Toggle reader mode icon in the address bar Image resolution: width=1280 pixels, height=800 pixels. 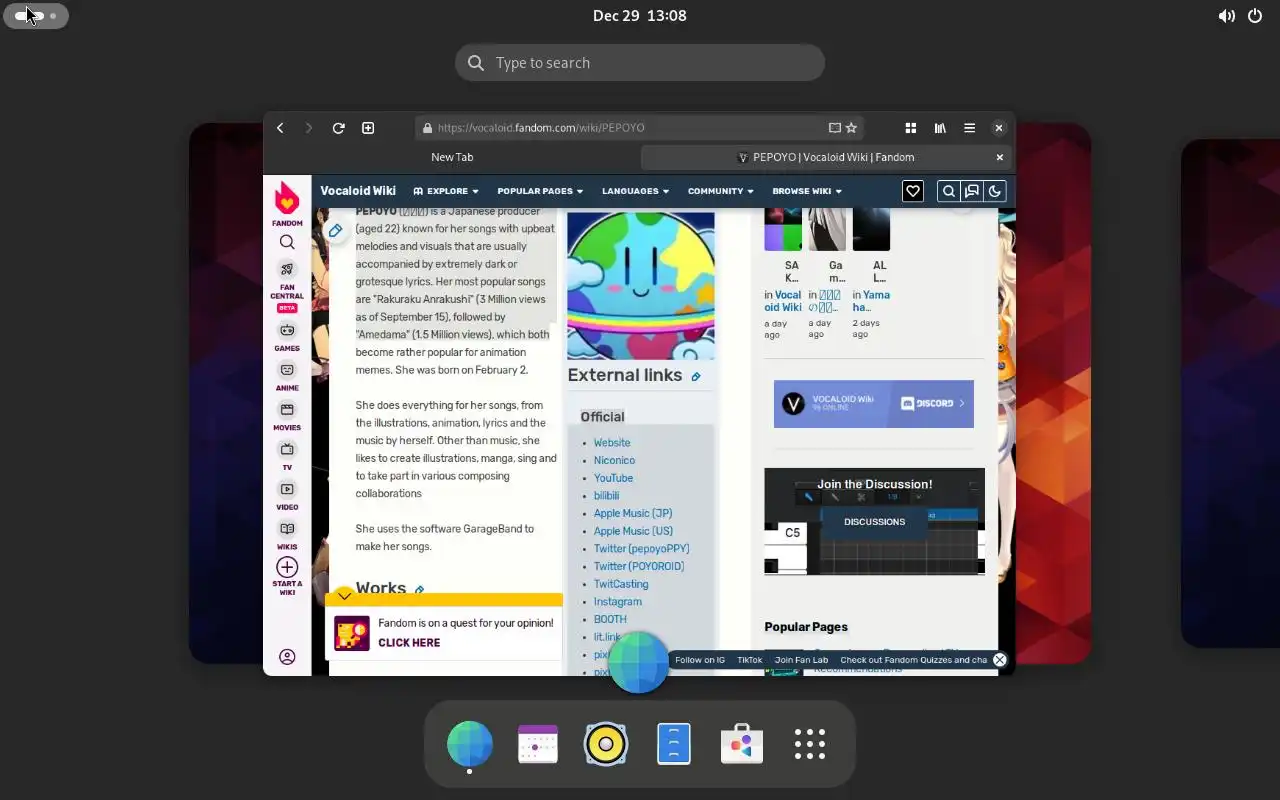(834, 128)
